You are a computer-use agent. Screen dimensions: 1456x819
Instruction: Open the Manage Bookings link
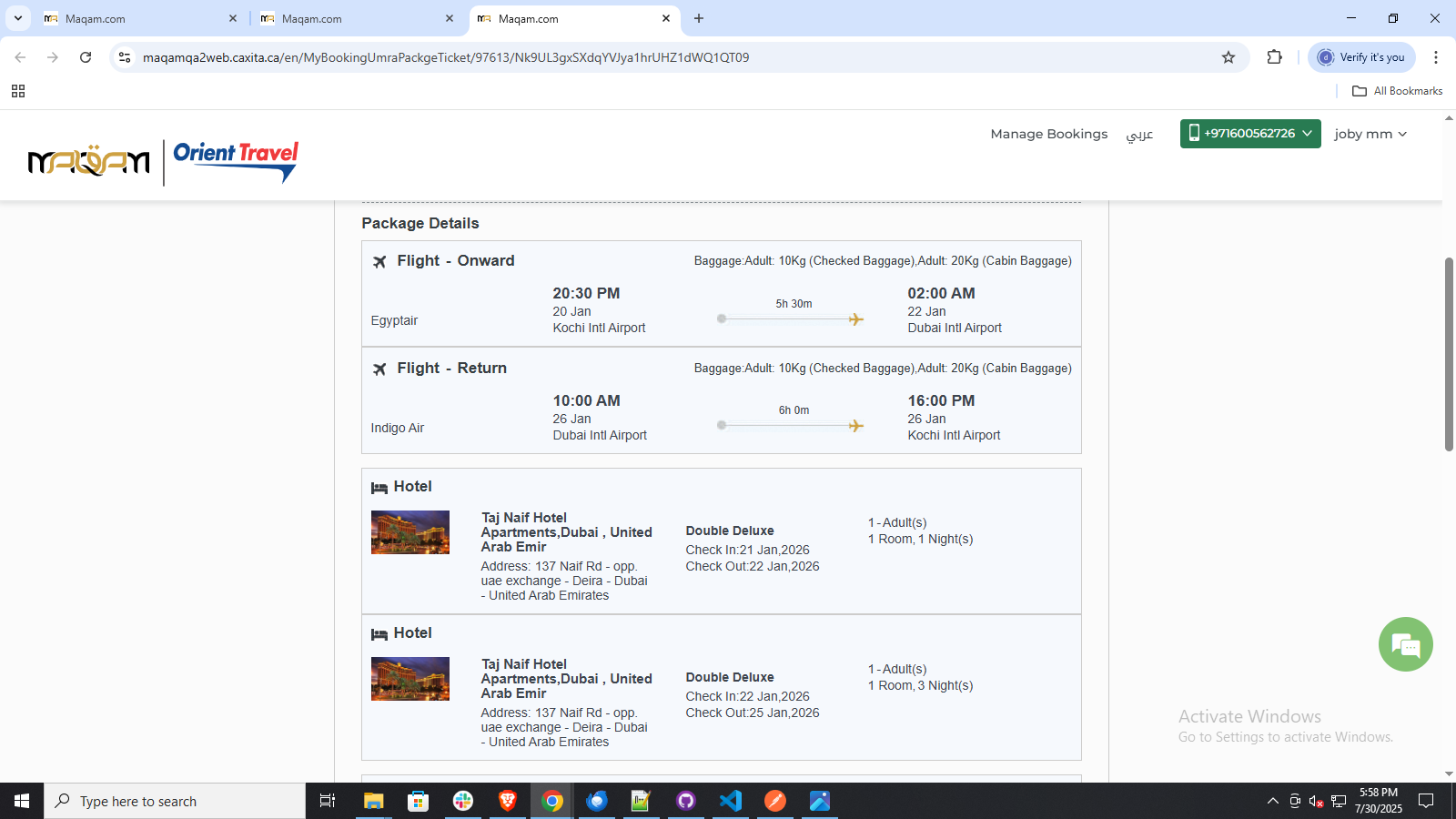click(1048, 134)
